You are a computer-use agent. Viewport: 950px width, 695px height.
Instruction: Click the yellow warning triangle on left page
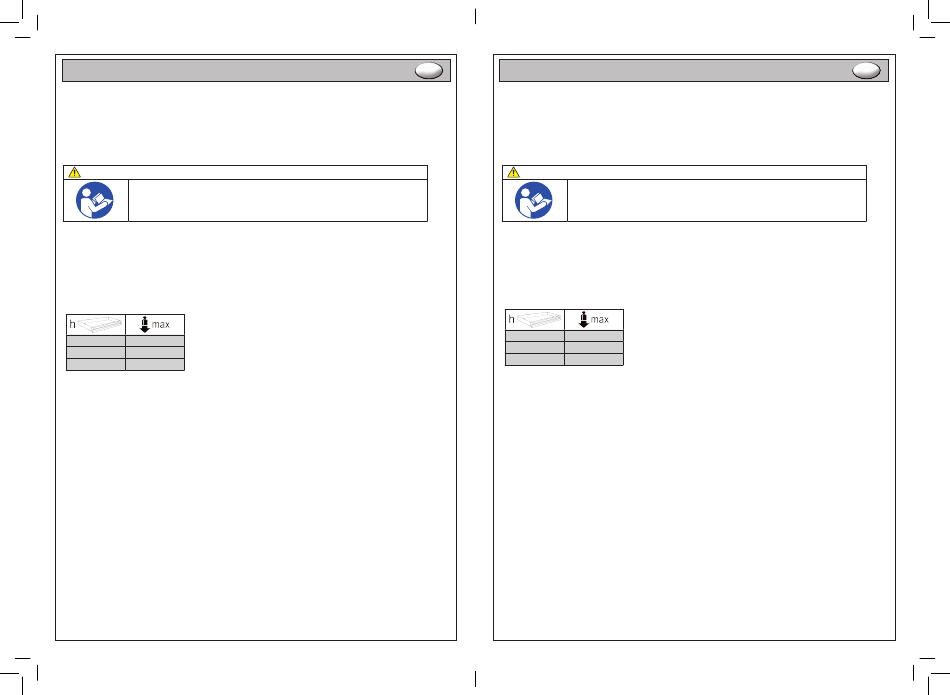(75, 173)
